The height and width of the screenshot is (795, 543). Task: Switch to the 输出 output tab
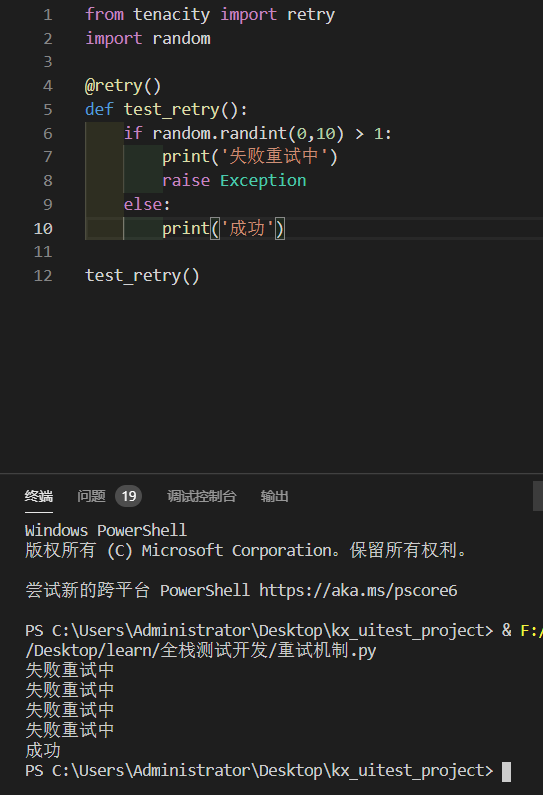274,496
